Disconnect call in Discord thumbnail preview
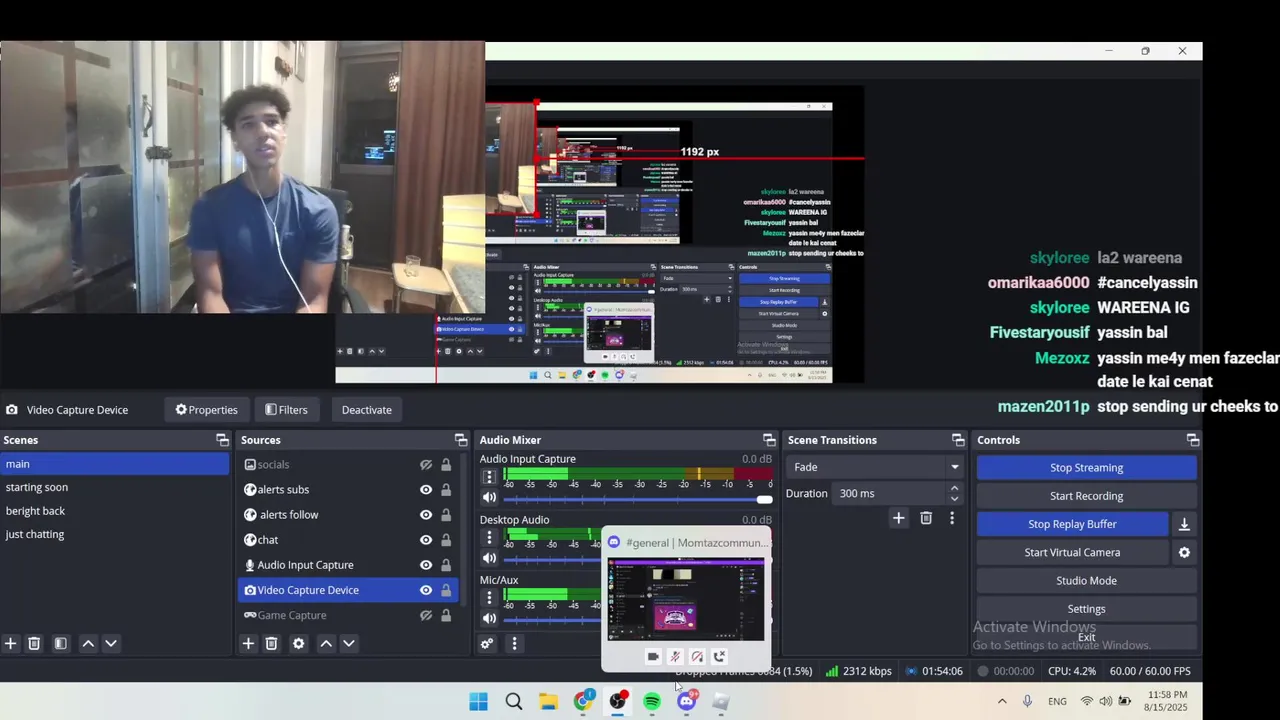The image size is (1280, 720). tap(719, 657)
